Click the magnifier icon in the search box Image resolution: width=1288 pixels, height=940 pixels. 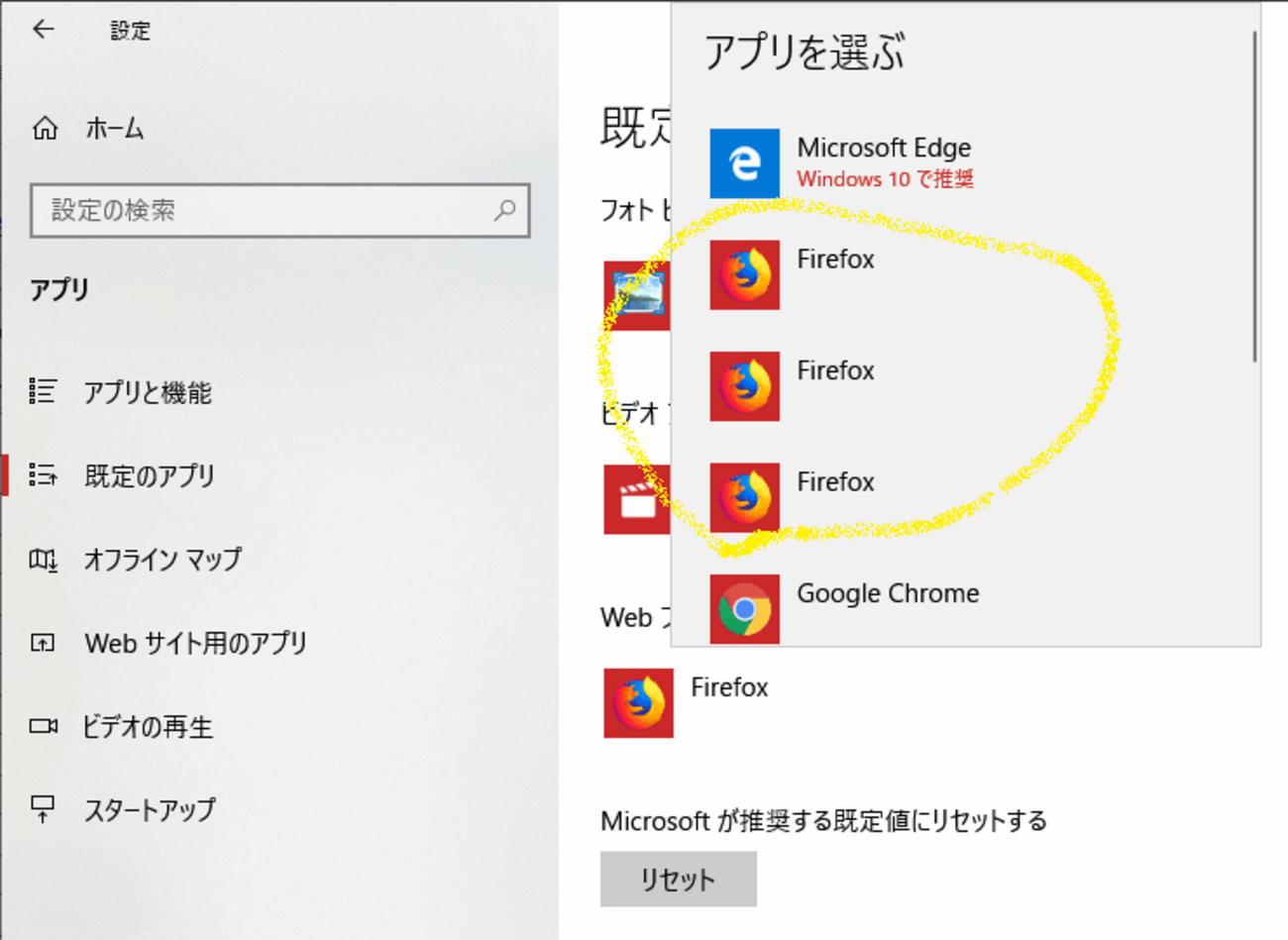point(505,210)
